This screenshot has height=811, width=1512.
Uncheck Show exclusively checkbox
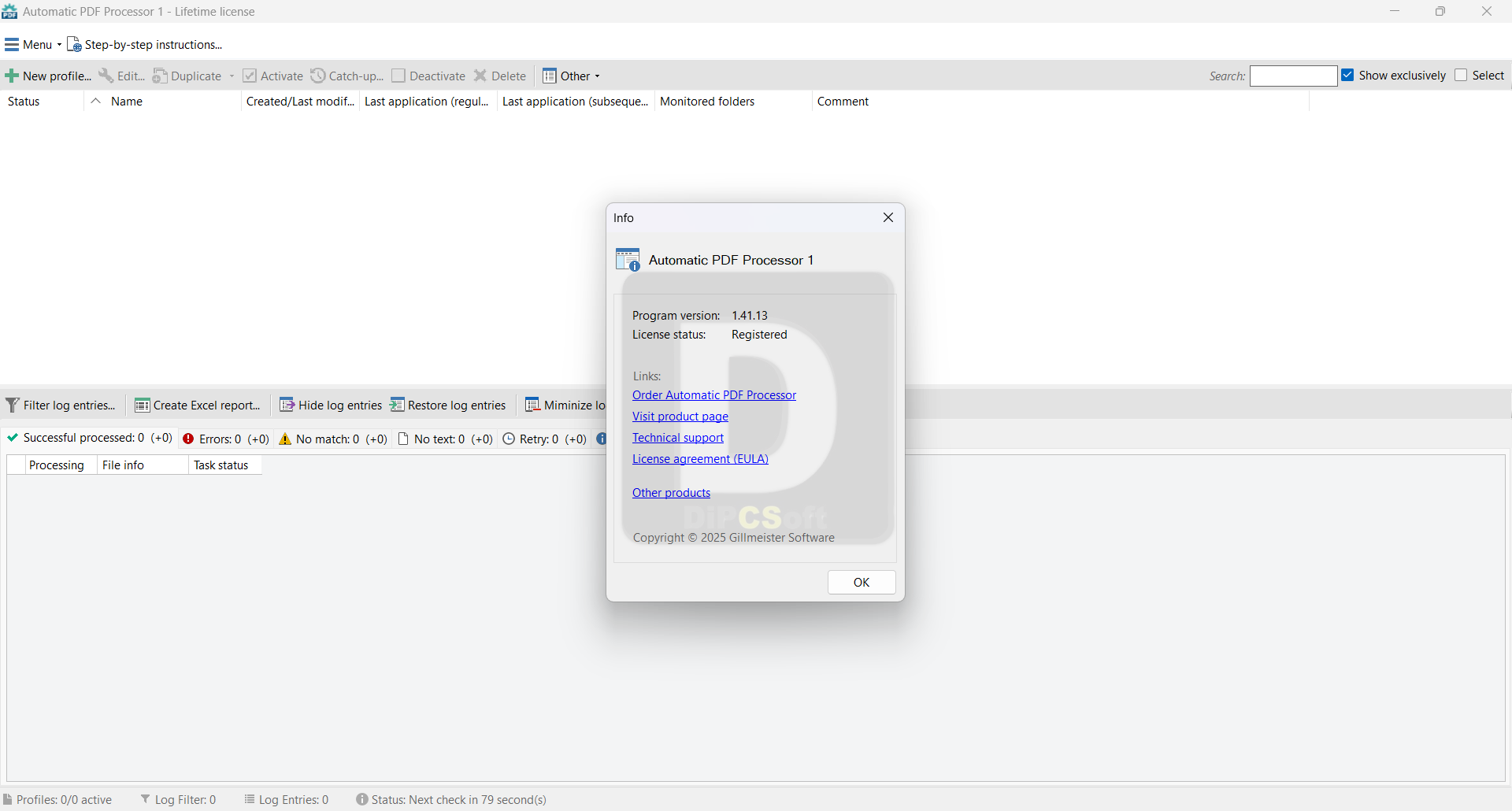coord(1348,76)
